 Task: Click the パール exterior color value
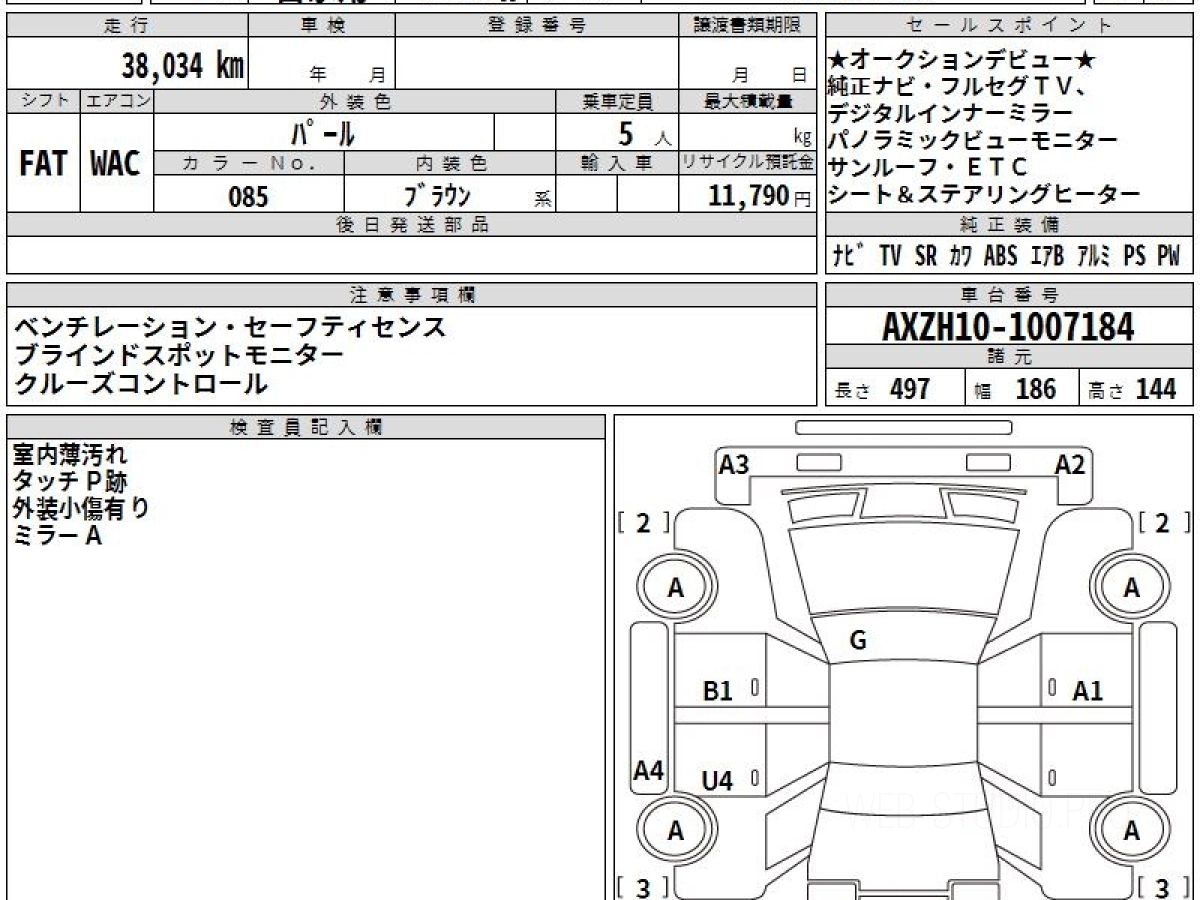coord(322,133)
